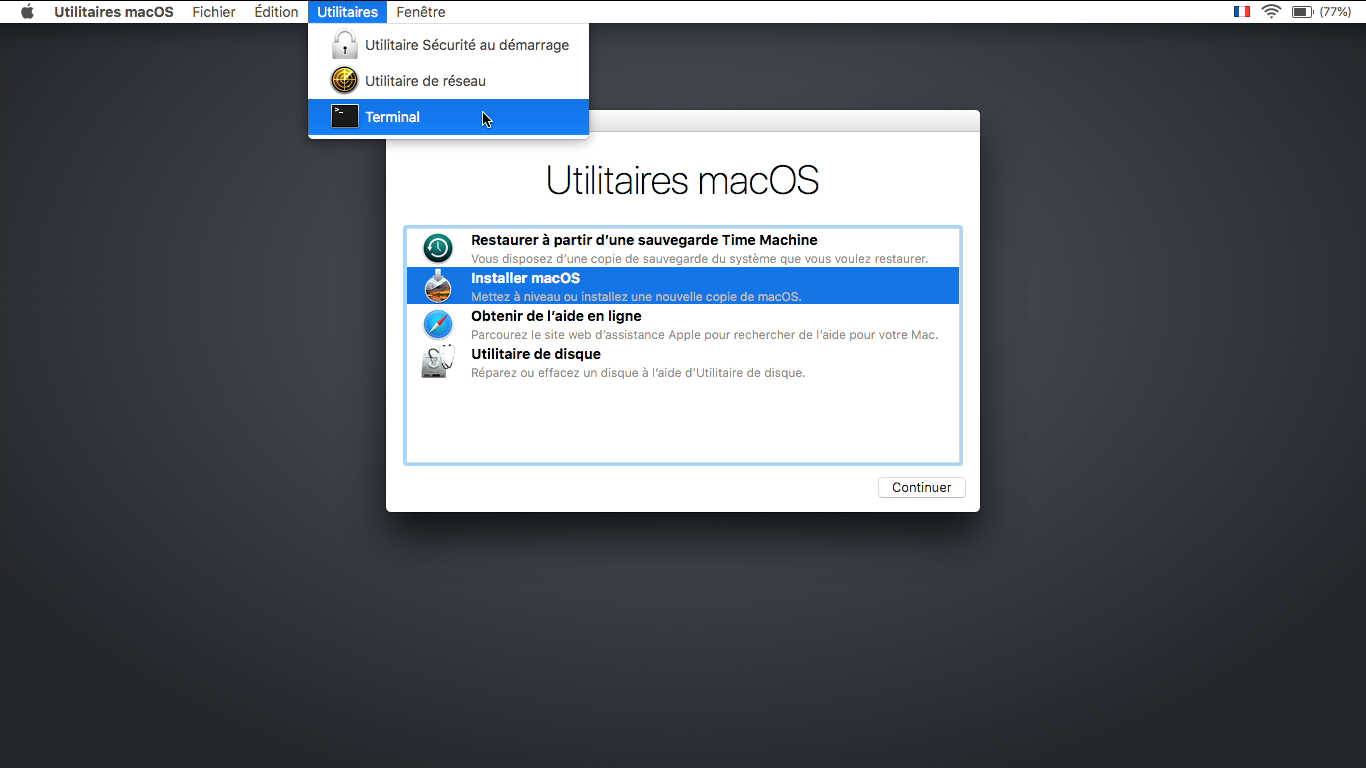The width and height of the screenshot is (1366, 768).
Task: Click the battery percentage (77%) text
Action: [x=1335, y=12]
